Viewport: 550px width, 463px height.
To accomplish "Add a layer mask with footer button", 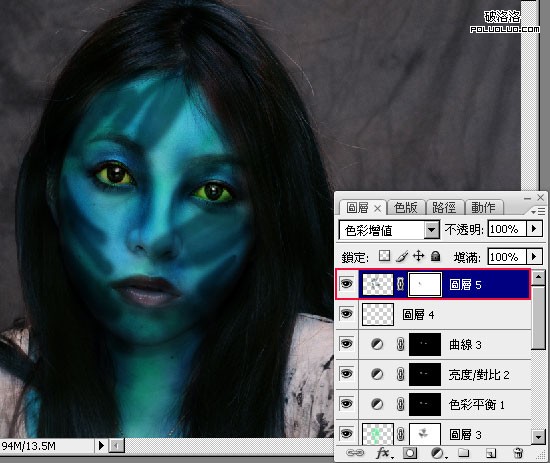I will pos(410,453).
